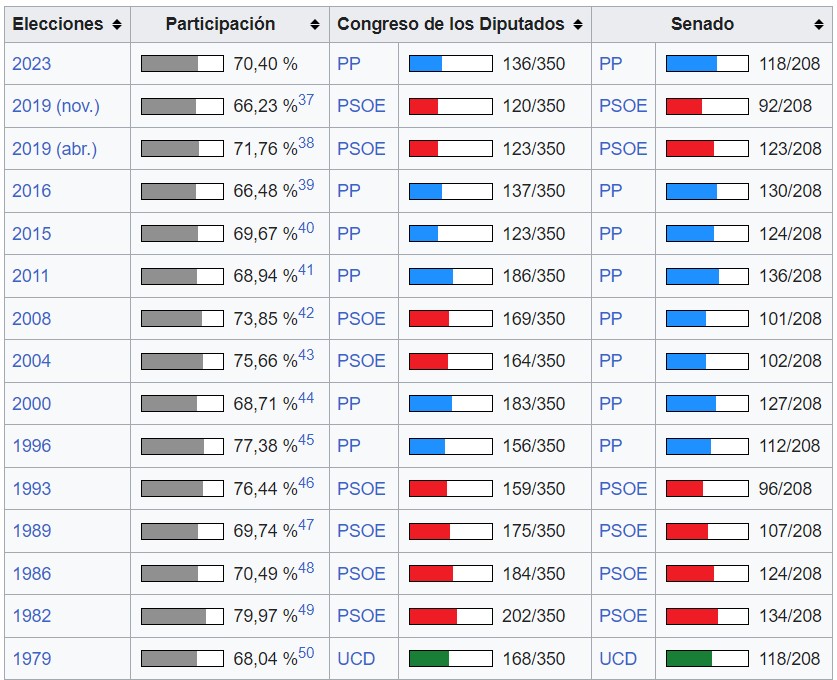
Task: Click the 186/350 seats cell
Action: 533,276
